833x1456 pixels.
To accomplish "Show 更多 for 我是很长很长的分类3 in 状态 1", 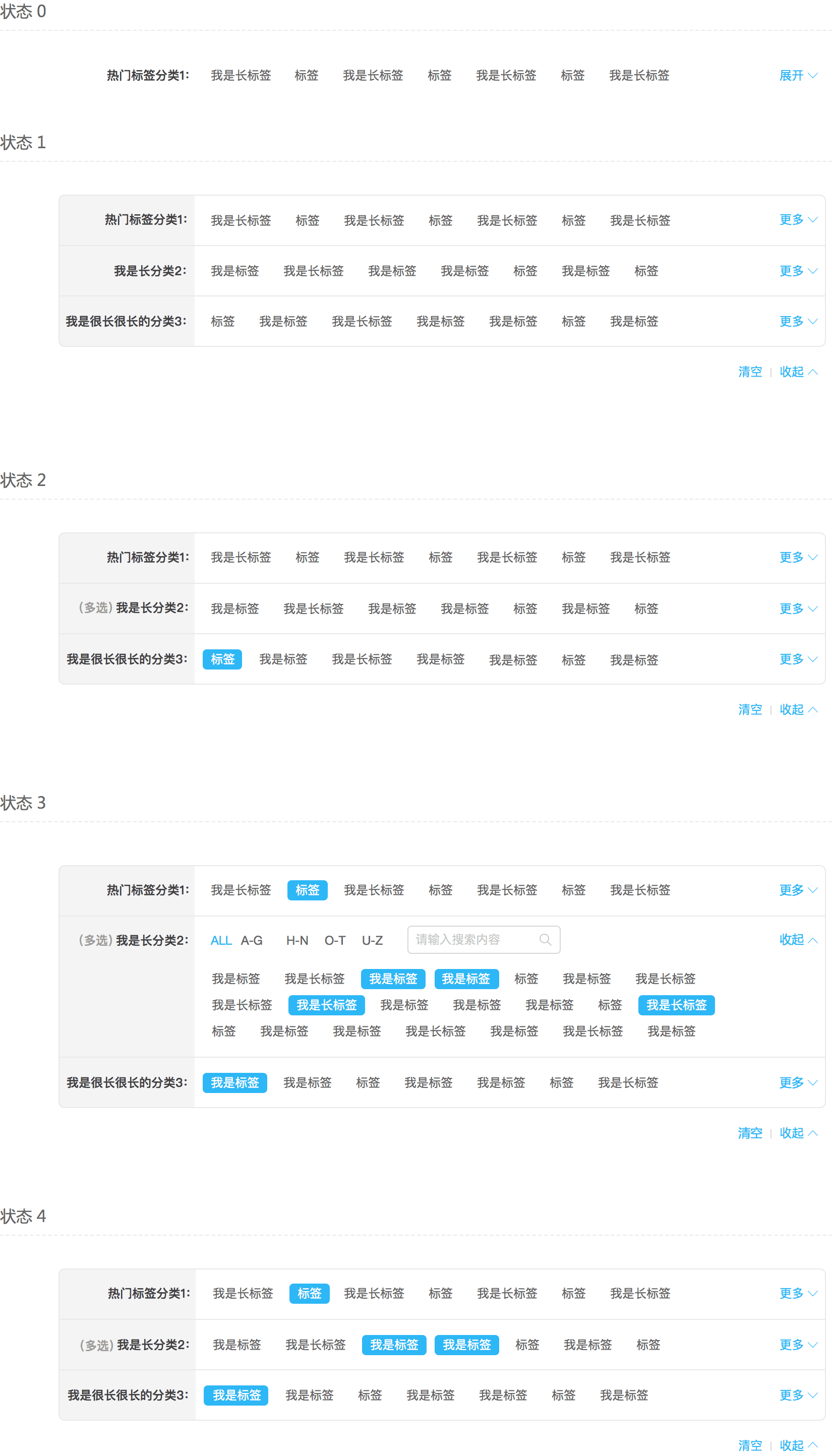I will pos(798,321).
